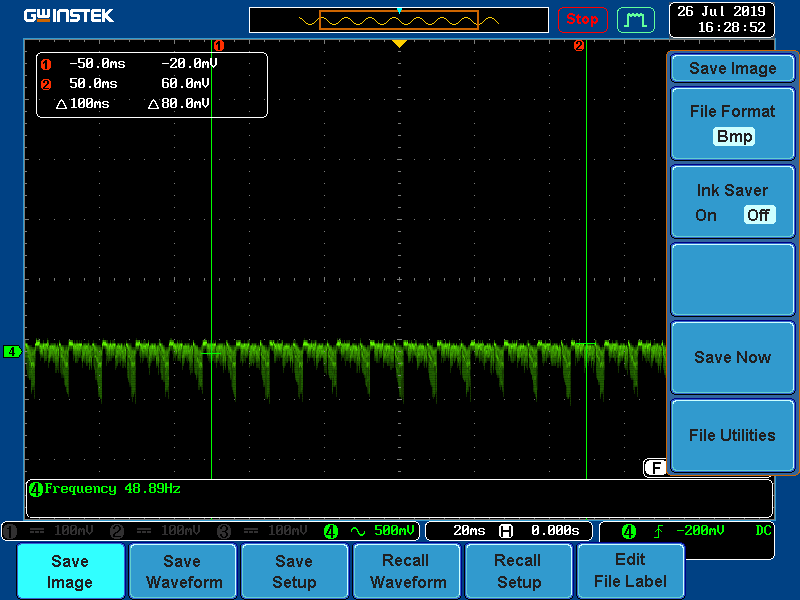Image resolution: width=800 pixels, height=600 pixels.
Task: Open Edit File Label in the bottom menu
Action: (631, 571)
